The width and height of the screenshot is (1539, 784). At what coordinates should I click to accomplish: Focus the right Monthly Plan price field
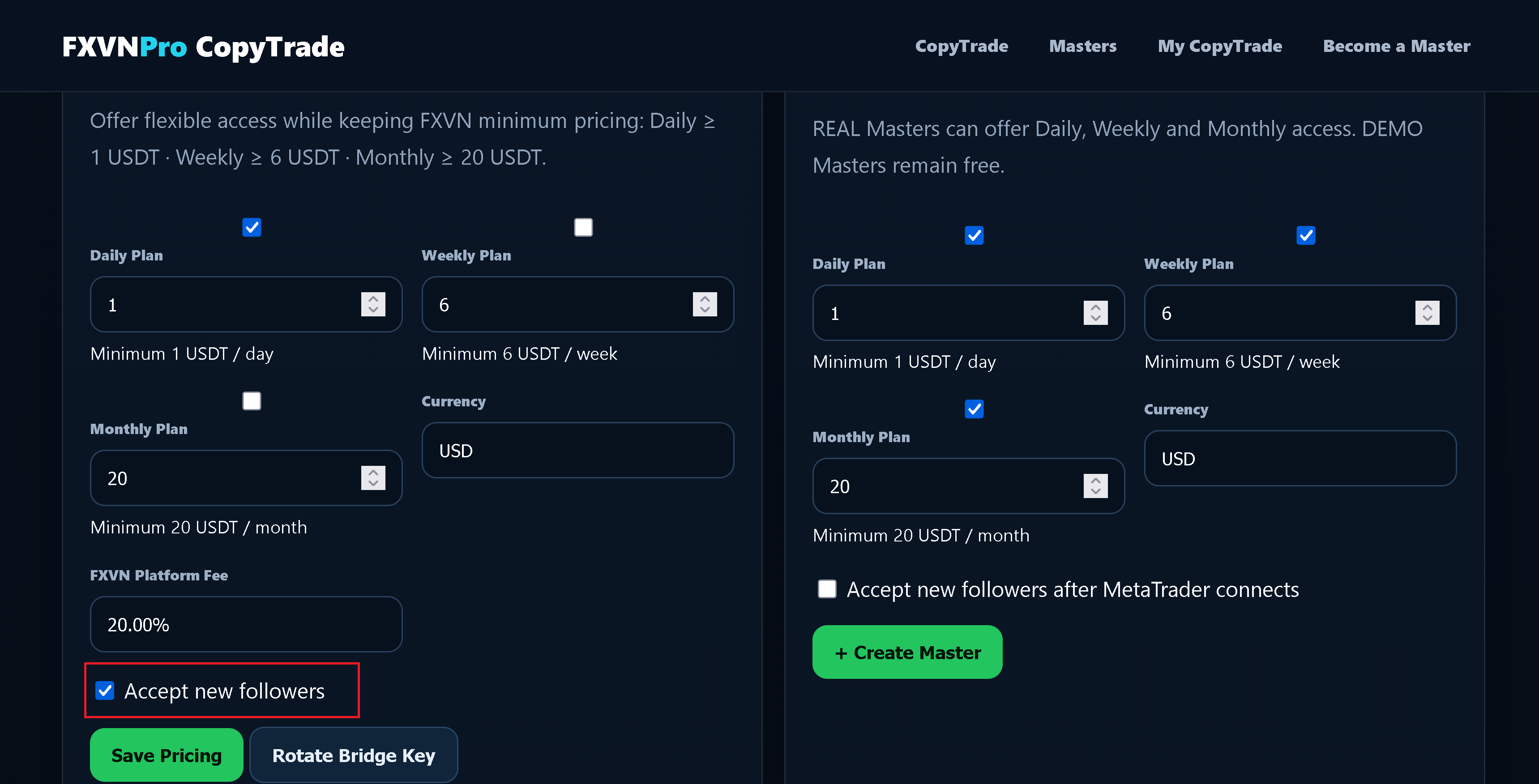(968, 486)
